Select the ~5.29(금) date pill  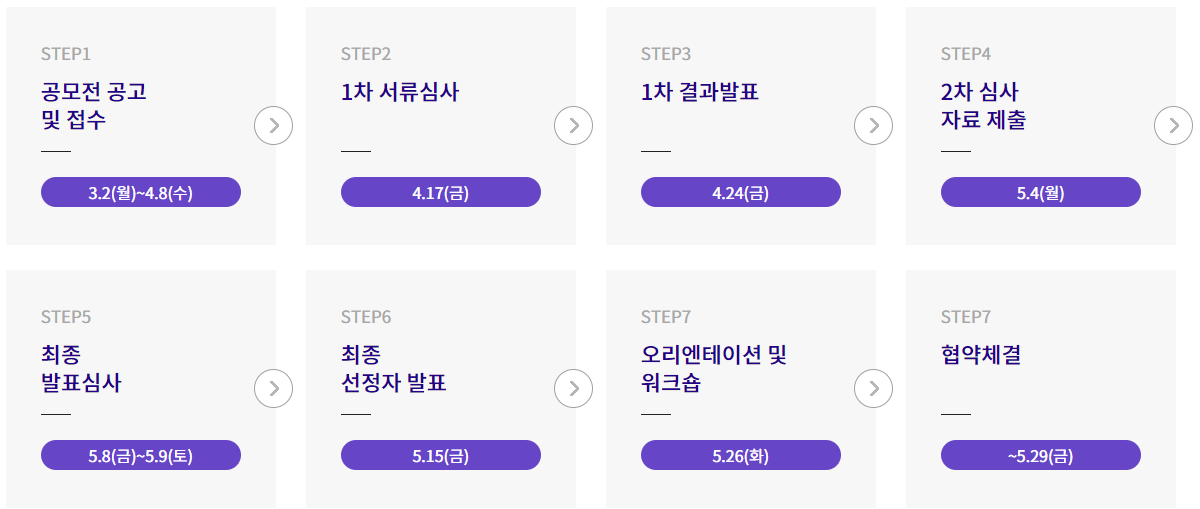1041,455
